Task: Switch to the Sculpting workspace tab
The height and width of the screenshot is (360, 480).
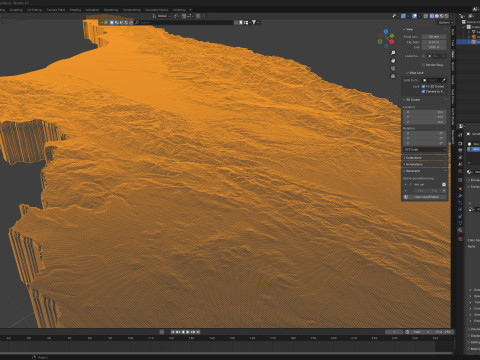Action: [16, 10]
